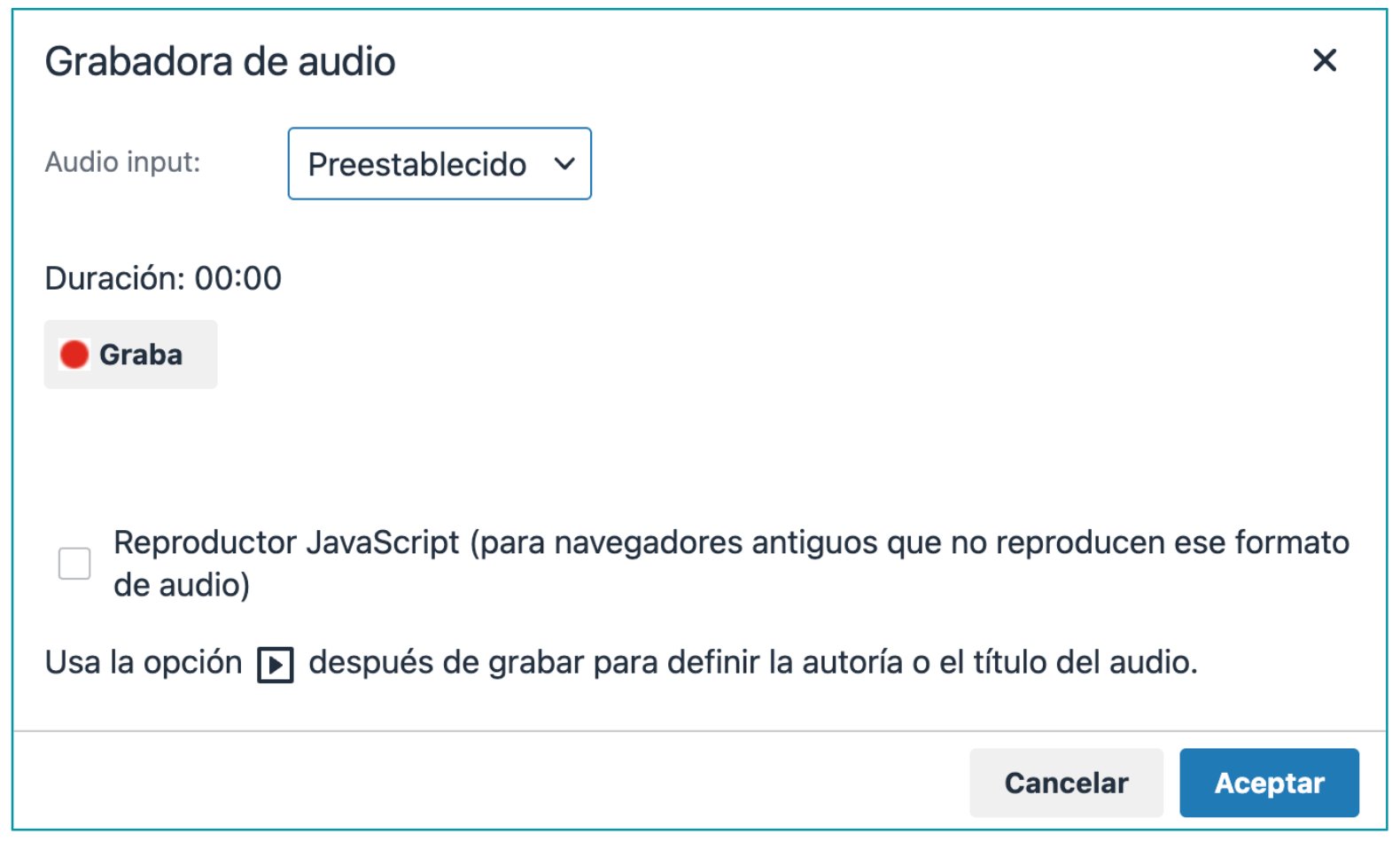Select the word Preestablecido in the combo box
This screenshot has height=842, width=1400.
[x=417, y=165]
